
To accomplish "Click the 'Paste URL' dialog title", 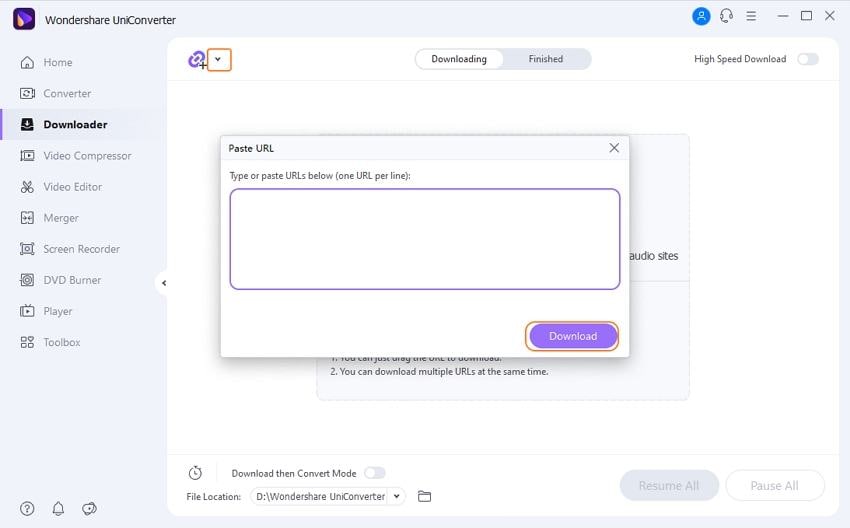I will click(x=251, y=148).
